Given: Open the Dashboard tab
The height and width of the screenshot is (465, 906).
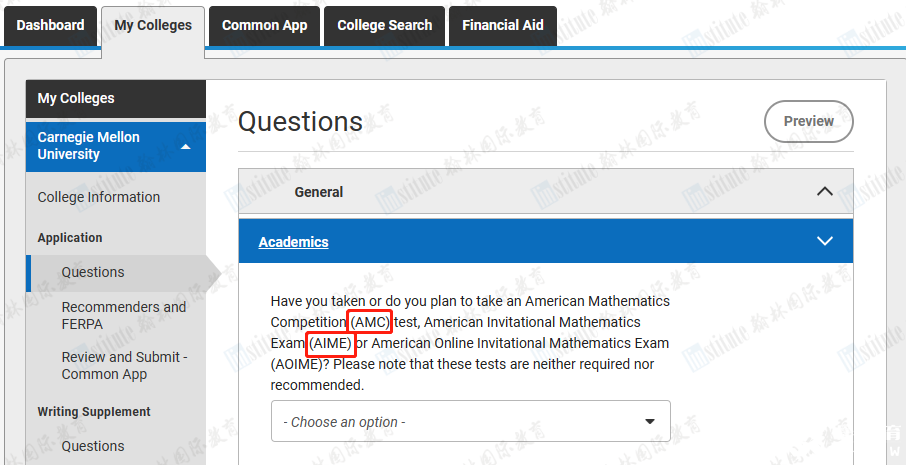Looking at the screenshot, I should pyautogui.click(x=51, y=26).
